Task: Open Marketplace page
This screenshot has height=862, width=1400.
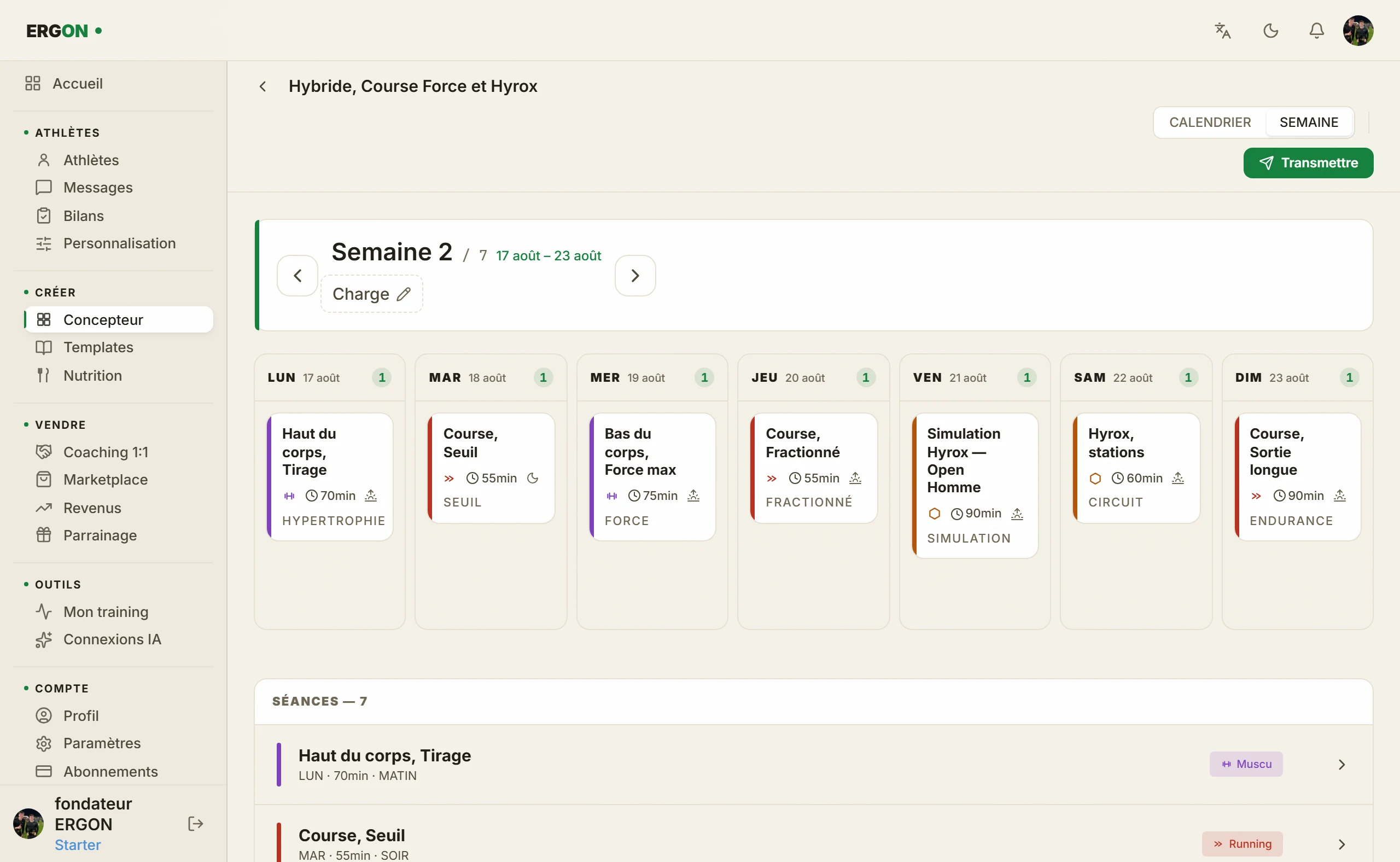Action: (x=119, y=480)
